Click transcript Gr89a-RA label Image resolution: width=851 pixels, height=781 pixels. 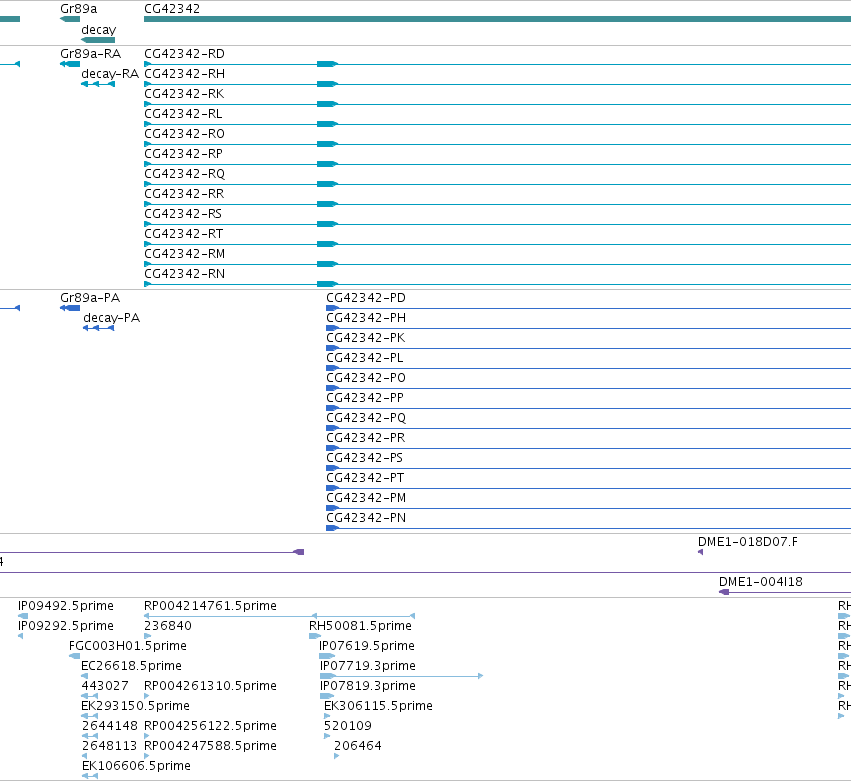click(x=91, y=54)
